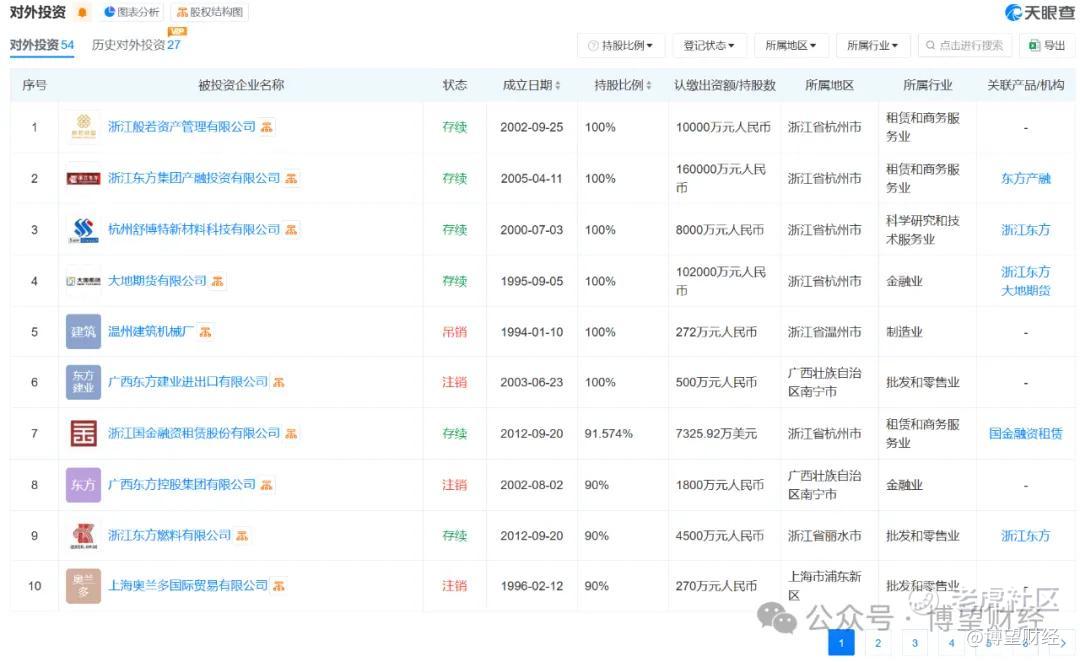Click the 浙江东方集团产融投资有限公司 logo
1080x662 pixels.
coord(83,178)
